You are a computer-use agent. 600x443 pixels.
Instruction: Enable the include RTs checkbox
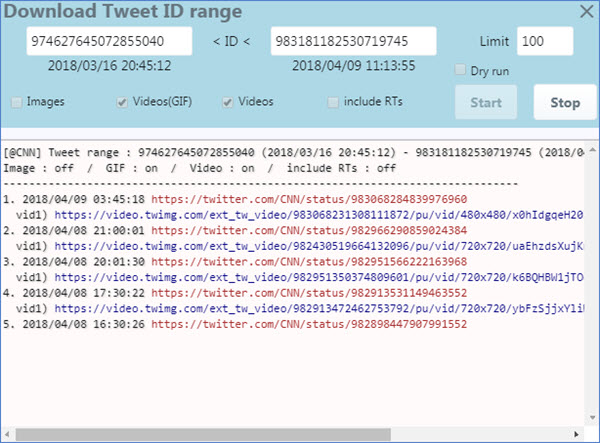tap(333, 102)
